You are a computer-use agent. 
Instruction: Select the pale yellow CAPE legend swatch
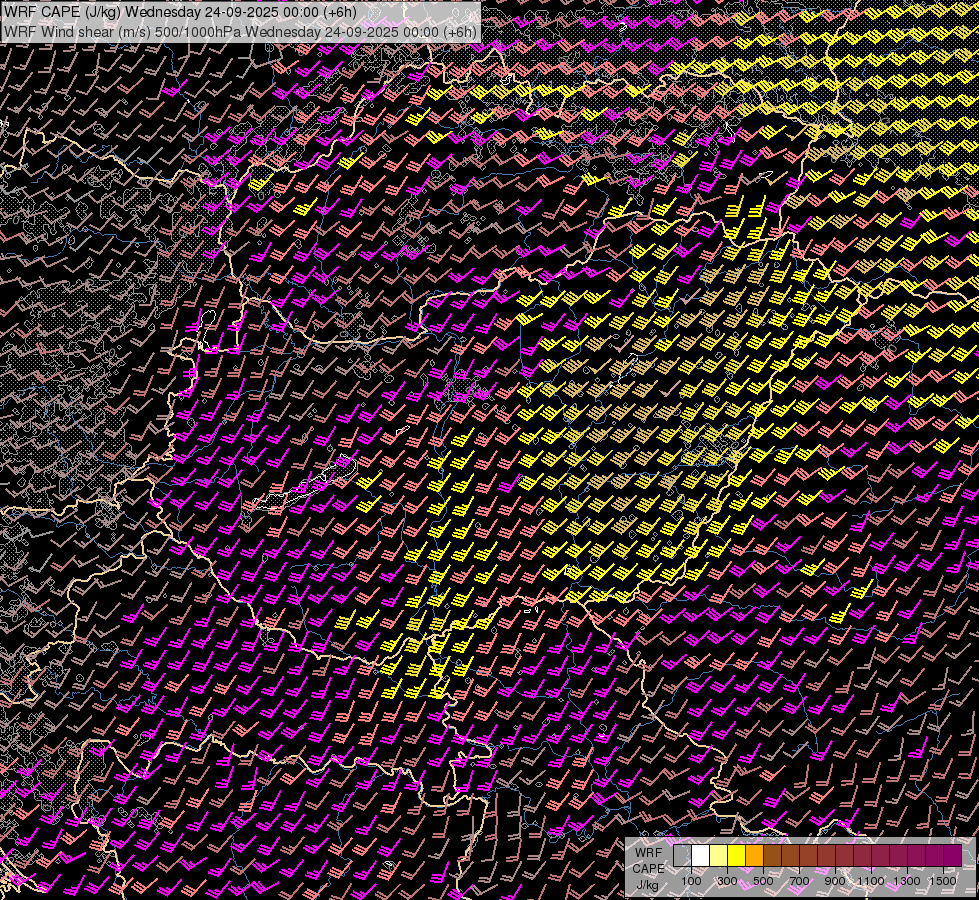(x=718, y=856)
